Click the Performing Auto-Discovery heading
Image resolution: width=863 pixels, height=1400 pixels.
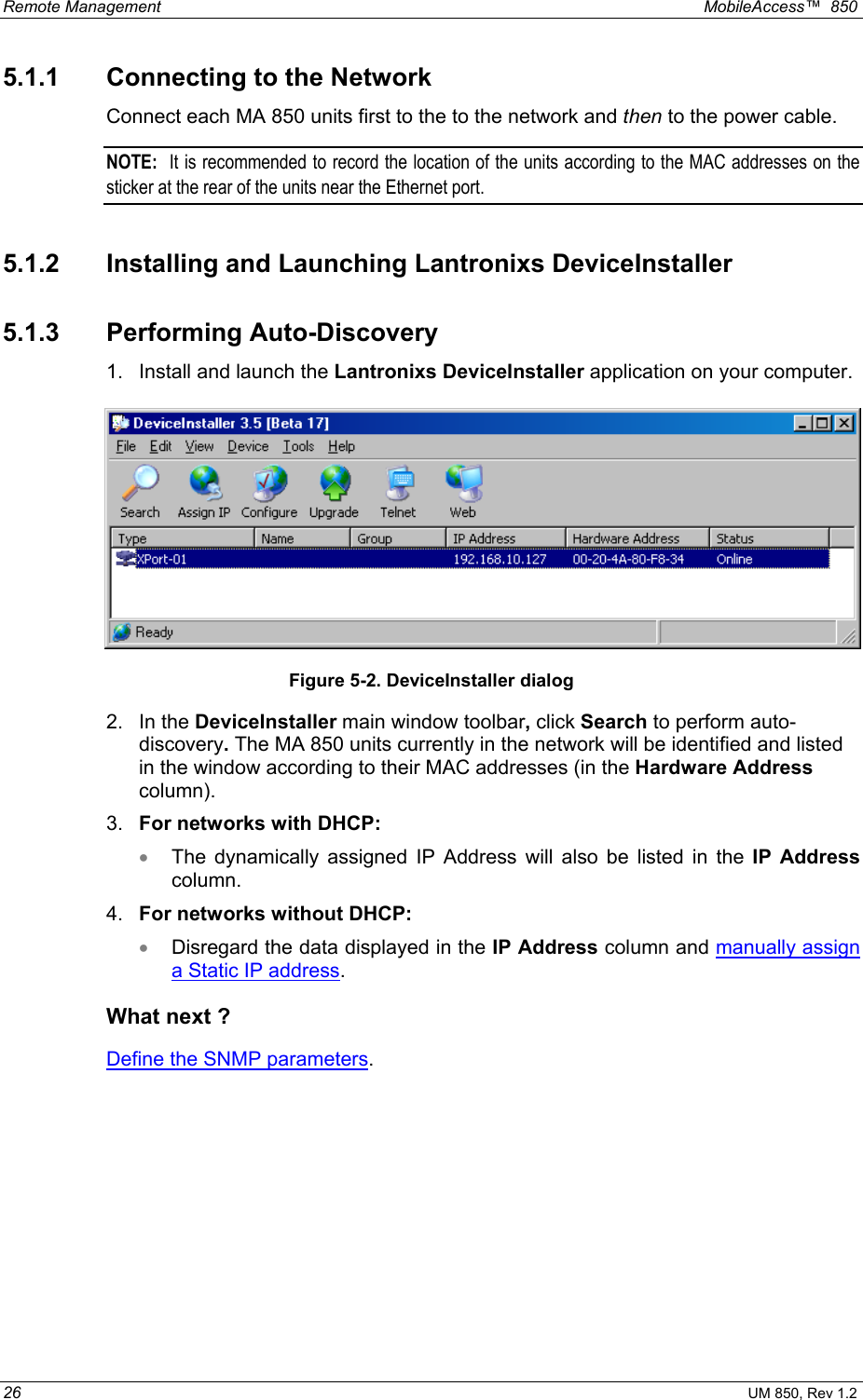[272, 333]
